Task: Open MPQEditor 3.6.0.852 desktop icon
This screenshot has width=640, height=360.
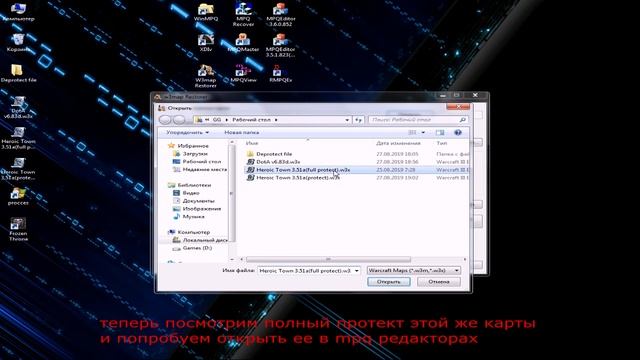Action: point(280,15)
